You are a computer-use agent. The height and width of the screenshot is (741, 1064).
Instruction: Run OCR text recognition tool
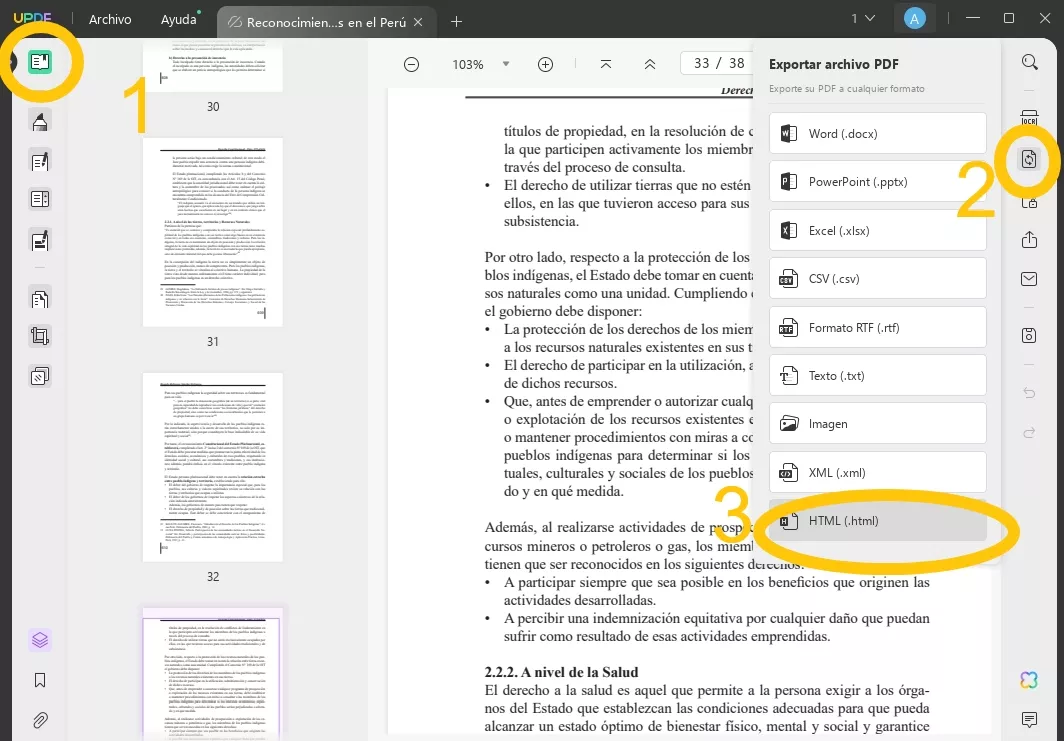coord(1029,117)
